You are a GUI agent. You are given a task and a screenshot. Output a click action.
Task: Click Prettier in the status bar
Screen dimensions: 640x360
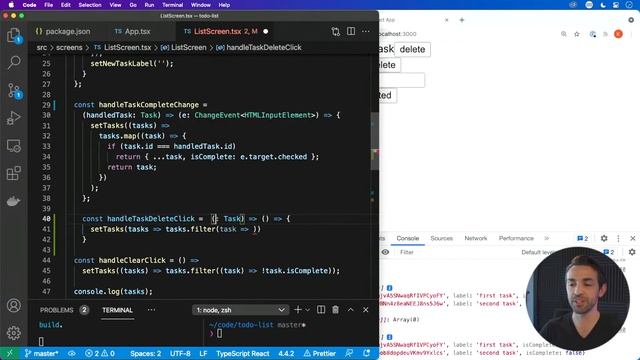point(320,353)
